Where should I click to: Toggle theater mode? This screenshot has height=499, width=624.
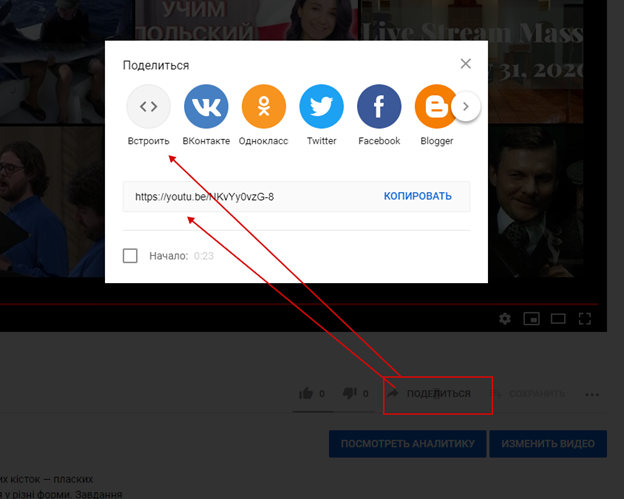click(x=558, y=318)
